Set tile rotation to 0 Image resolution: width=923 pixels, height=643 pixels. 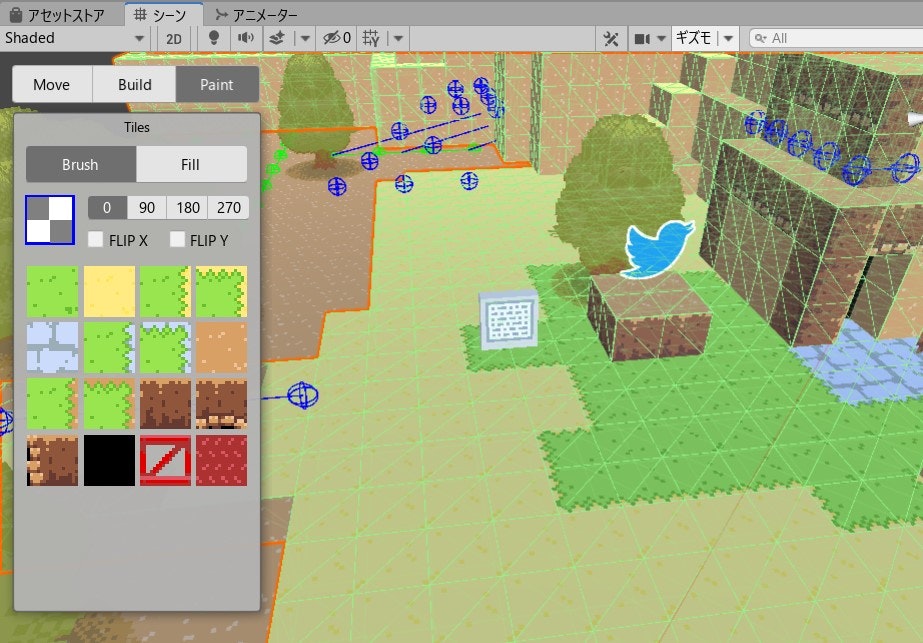(x=107, y=208)
